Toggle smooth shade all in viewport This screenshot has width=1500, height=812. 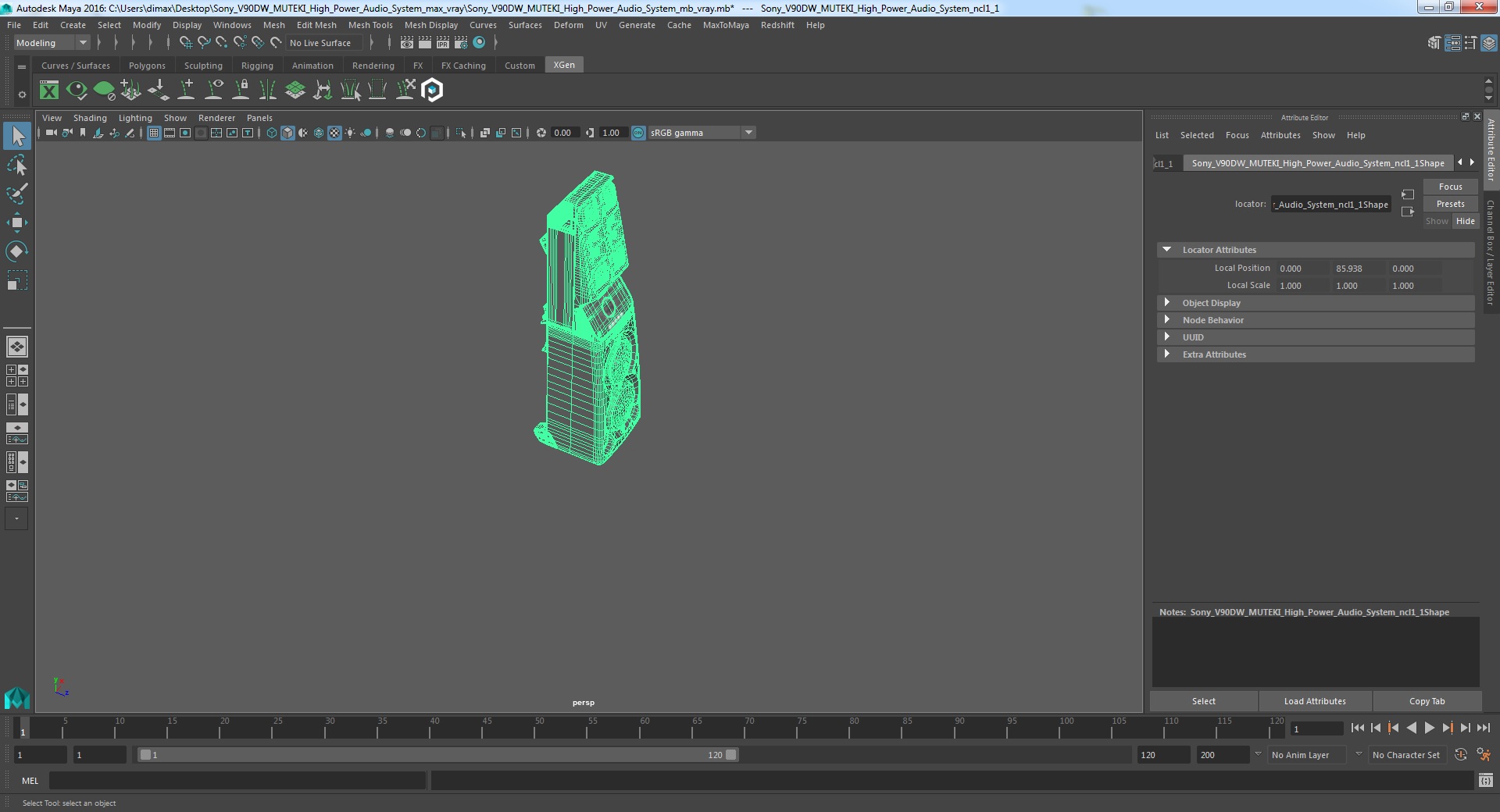(x=287, y=133)
